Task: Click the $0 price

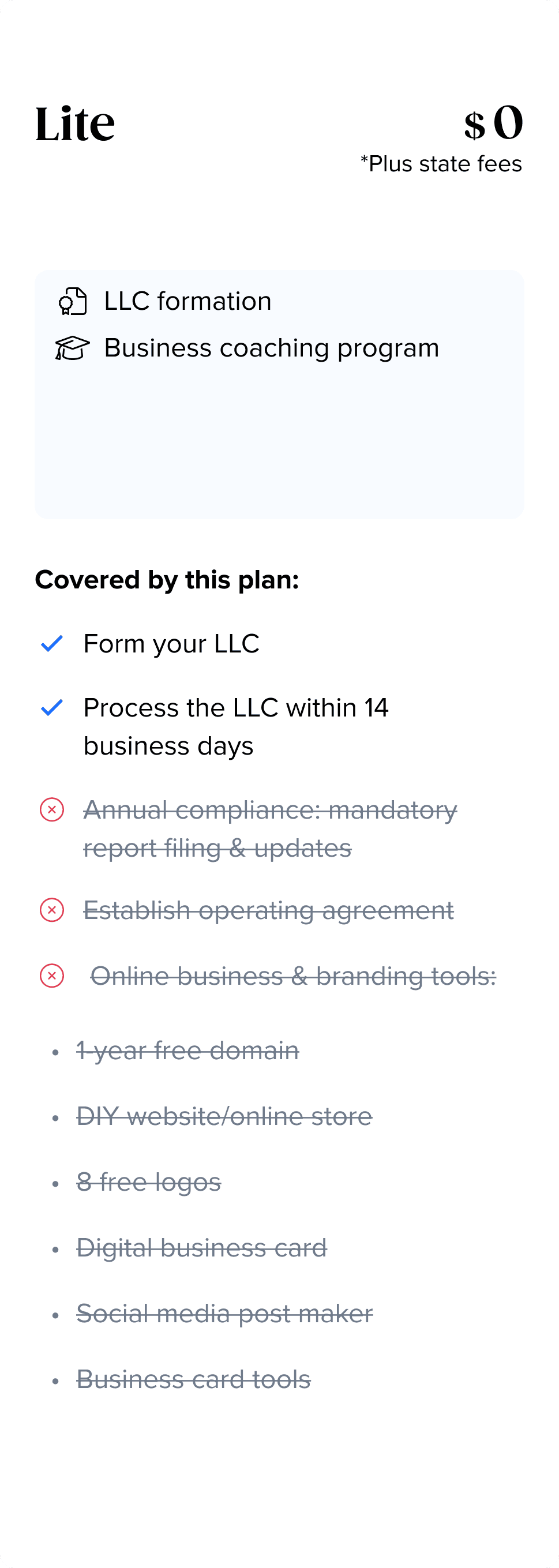Action: (x=493, y=122)
